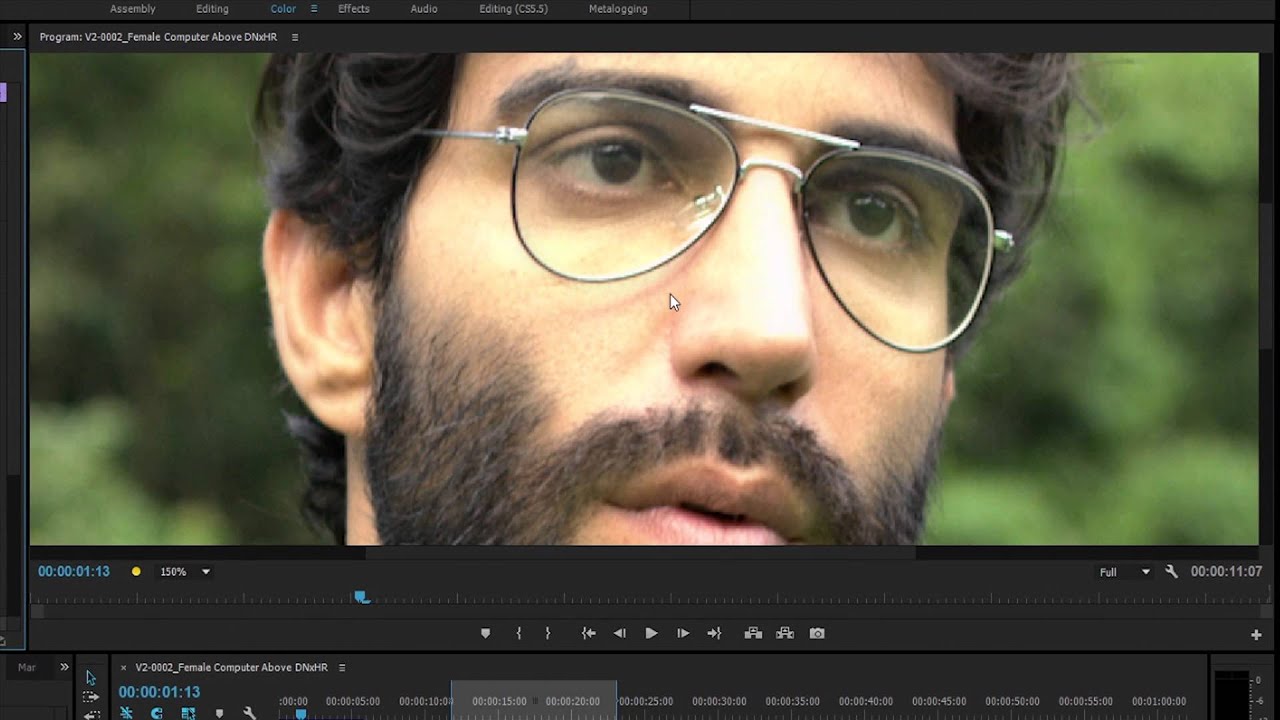This screenshot has width=1280, height=720.
Task: Click the timeline playhead on the ruler
Action: pos(300,713)
